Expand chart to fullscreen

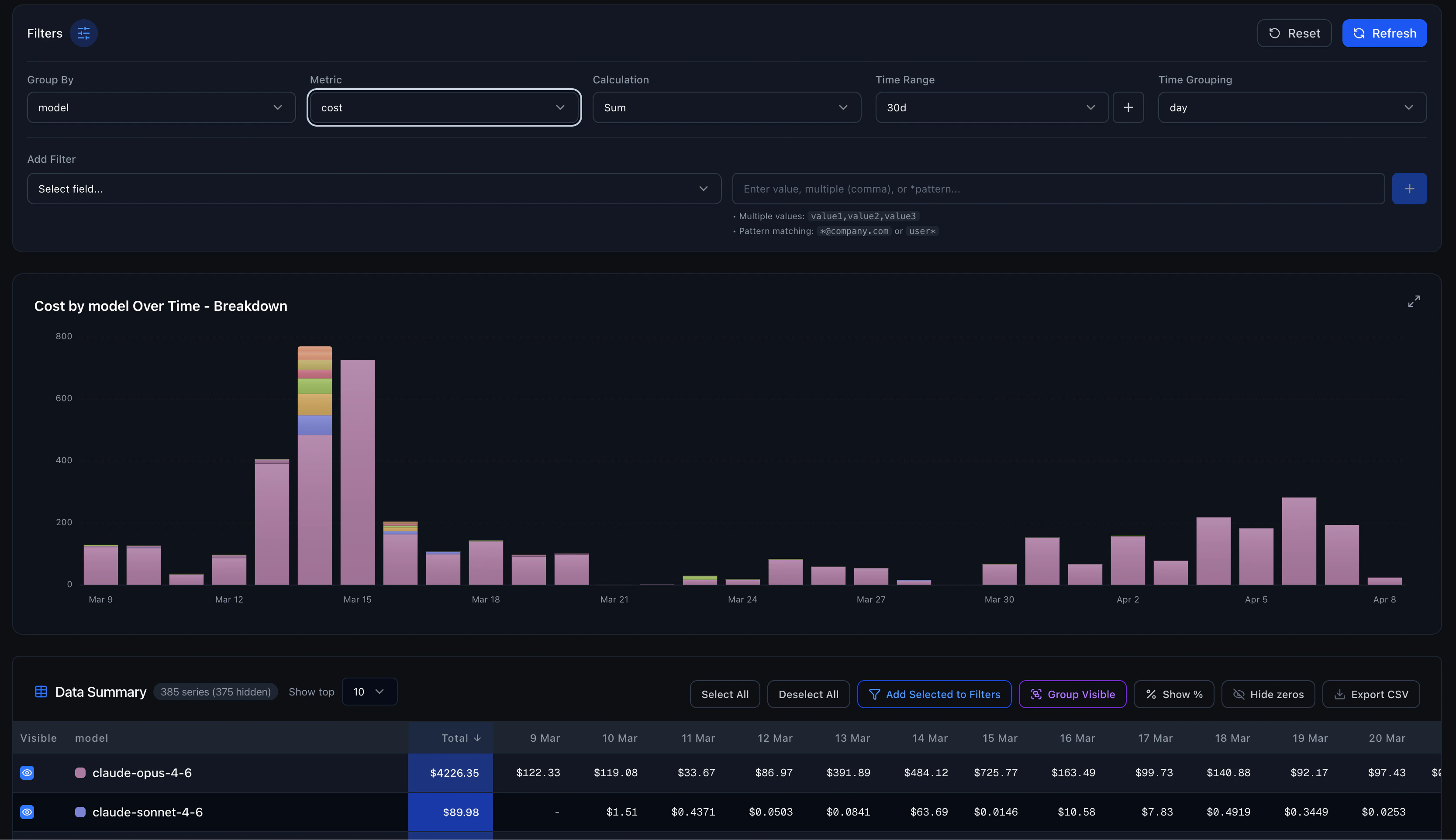tap(1413, 301)
